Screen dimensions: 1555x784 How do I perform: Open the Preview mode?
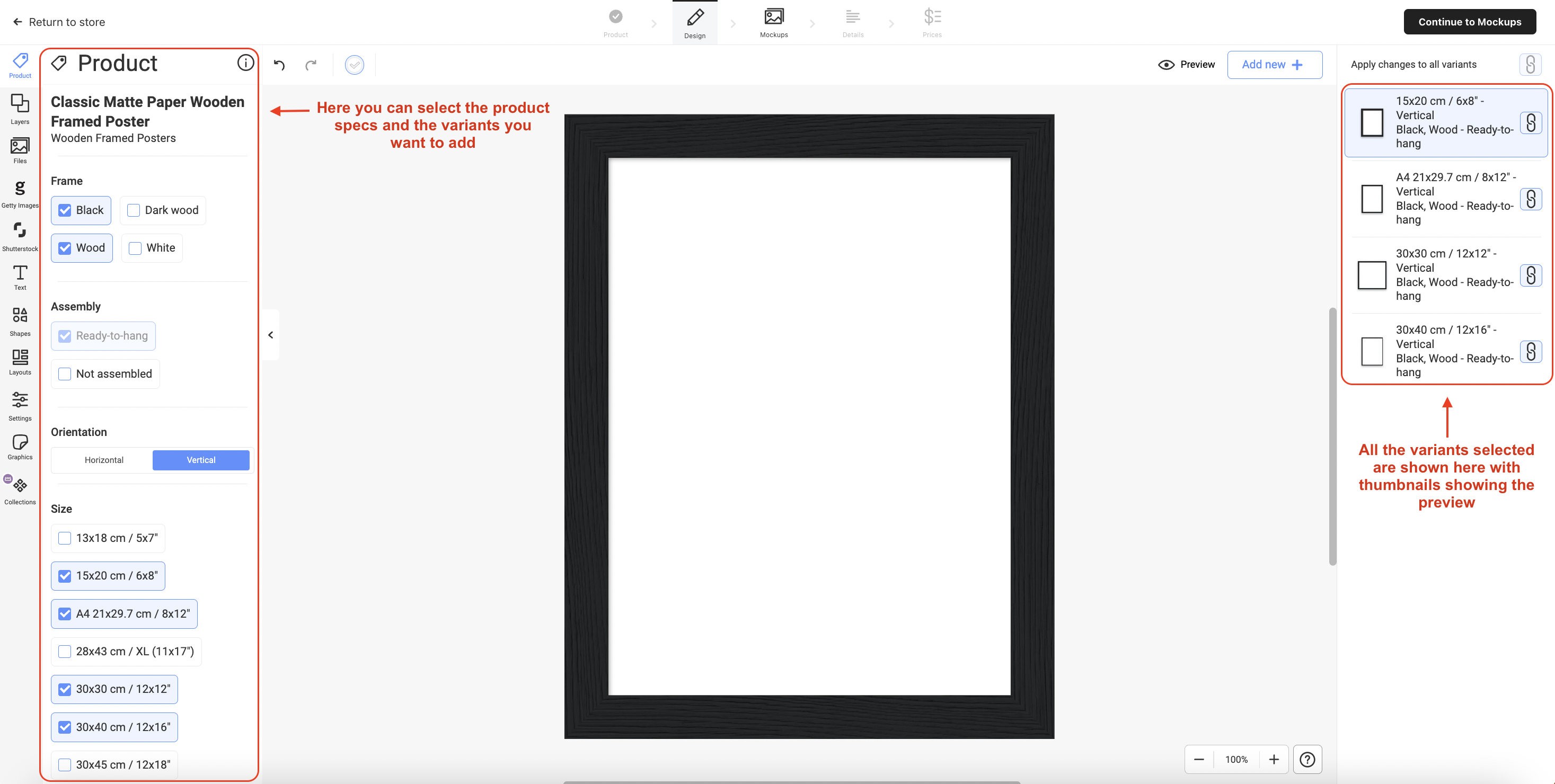(1187, 65)
